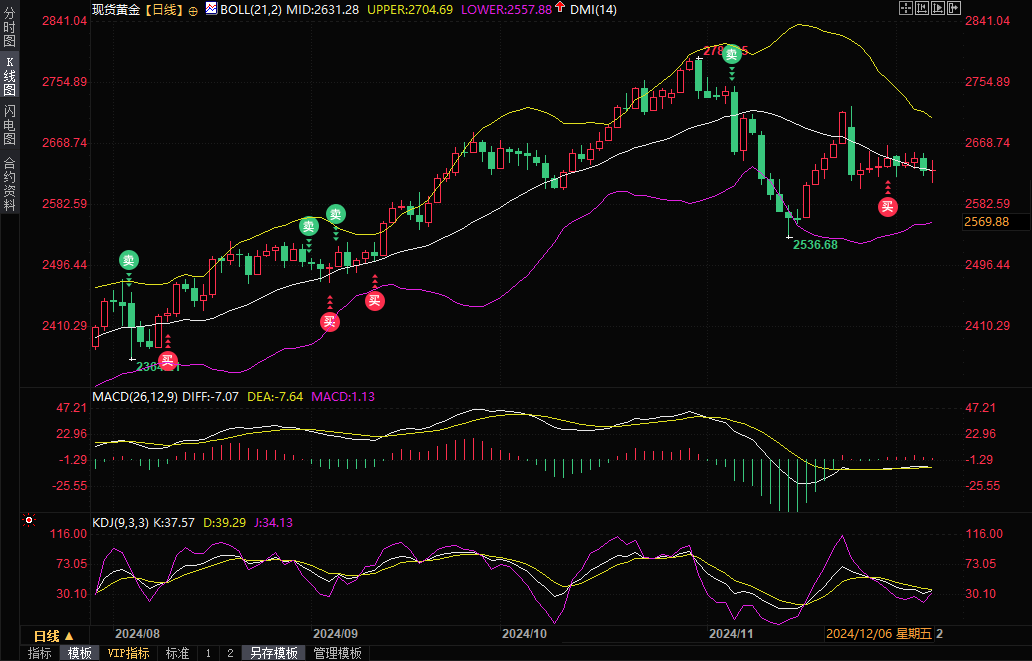1032x661 pixels.
Task: Open the 日线 period dropdown with triangle
Action: click(x=54, y=636)
